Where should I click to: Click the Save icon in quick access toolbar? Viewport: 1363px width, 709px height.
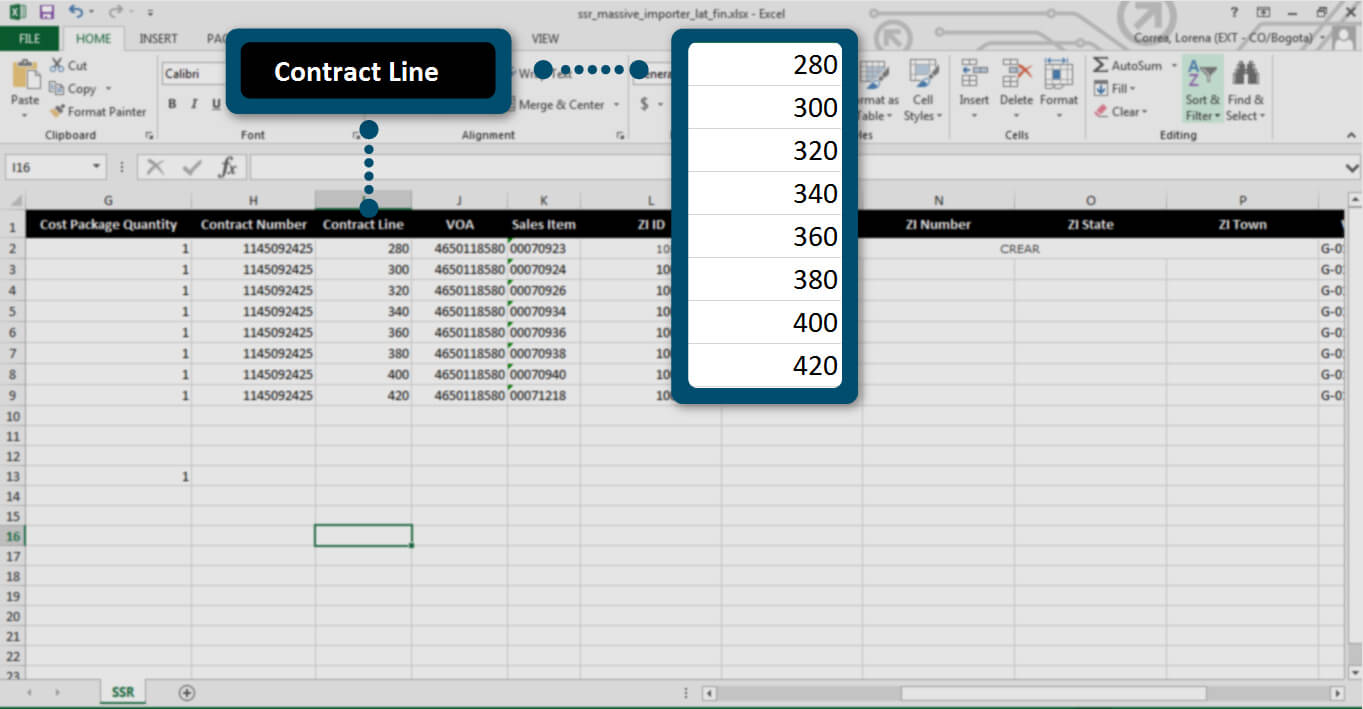click(x=46, y=12)
